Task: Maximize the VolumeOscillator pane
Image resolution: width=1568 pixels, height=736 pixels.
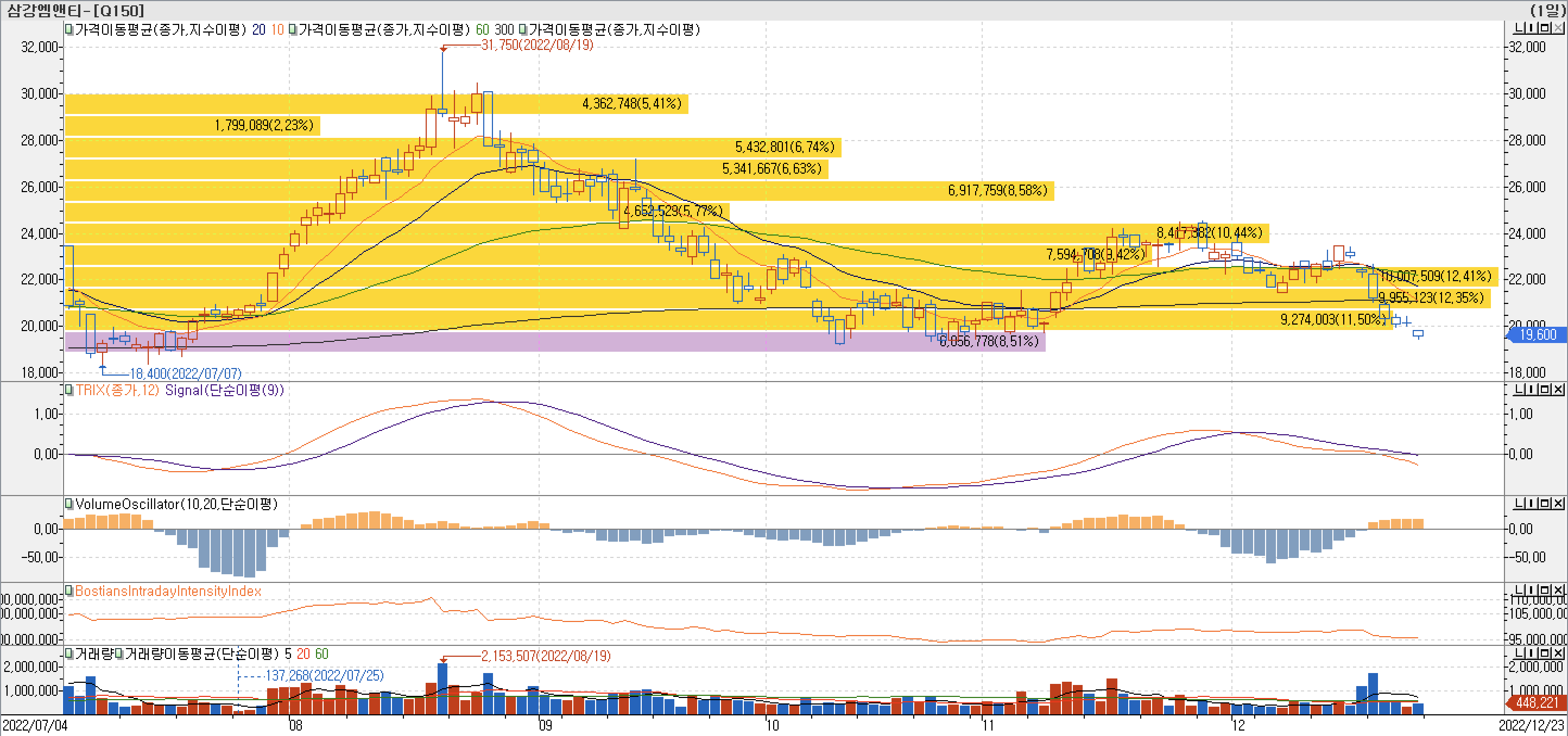Action: [x=1546, y=503]
